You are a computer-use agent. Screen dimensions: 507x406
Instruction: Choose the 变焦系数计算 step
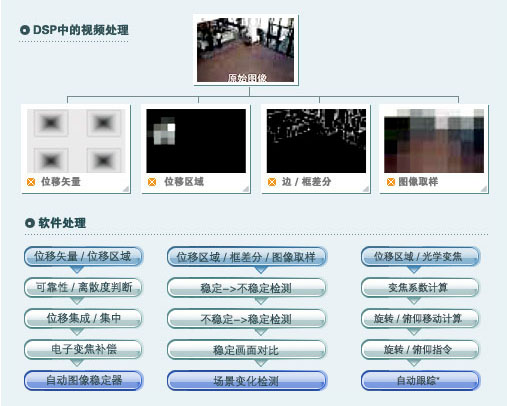click(x=420, y=287)
